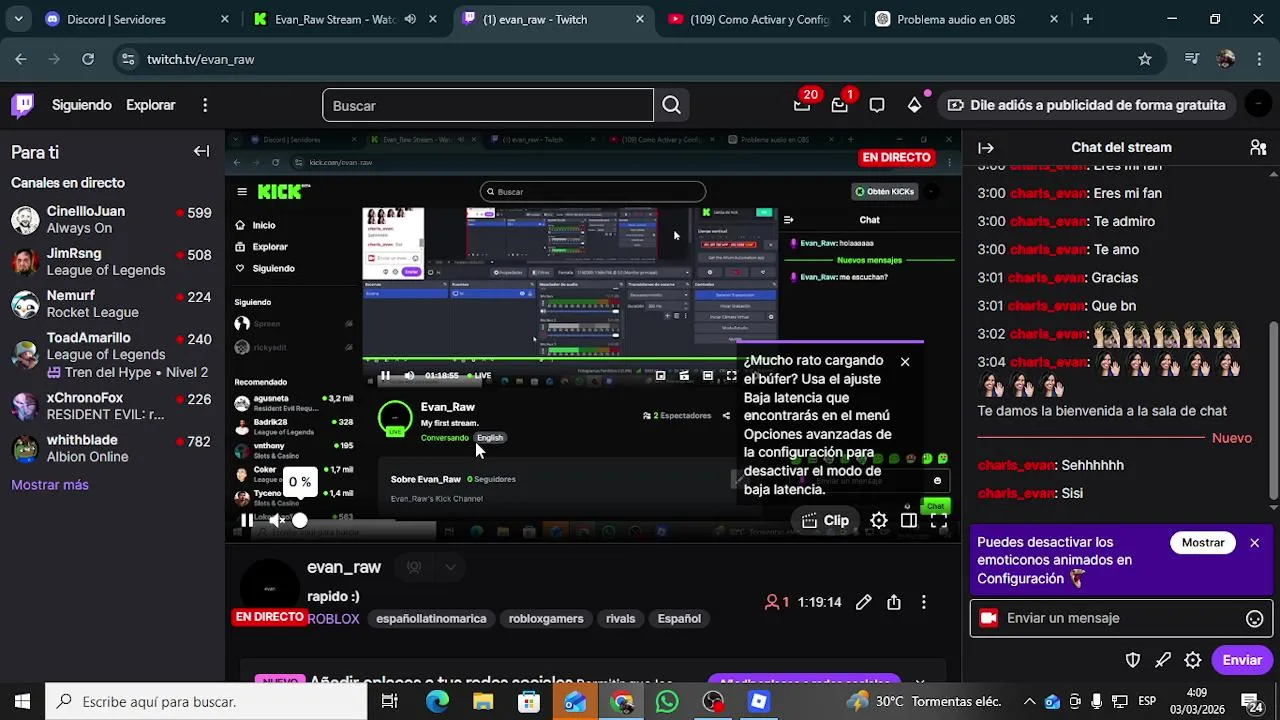1280x720 pixels.
Task: Open Nemurf Rocket League channel
Action: (112, 304)
